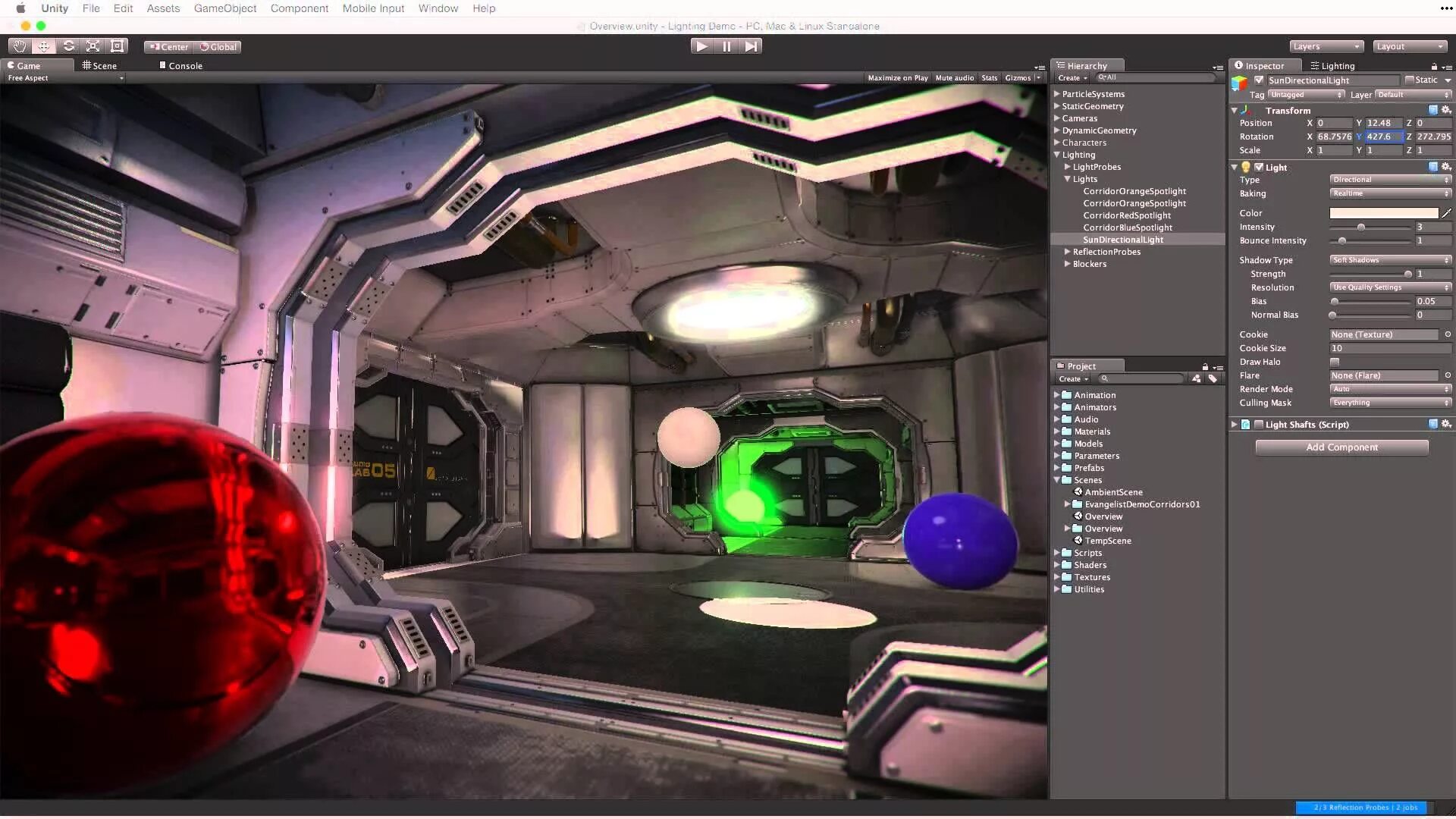This screenshot has width=1456, height=819.
Task: Click the color eyedropper icon
Action: [x=1446, y=213]
